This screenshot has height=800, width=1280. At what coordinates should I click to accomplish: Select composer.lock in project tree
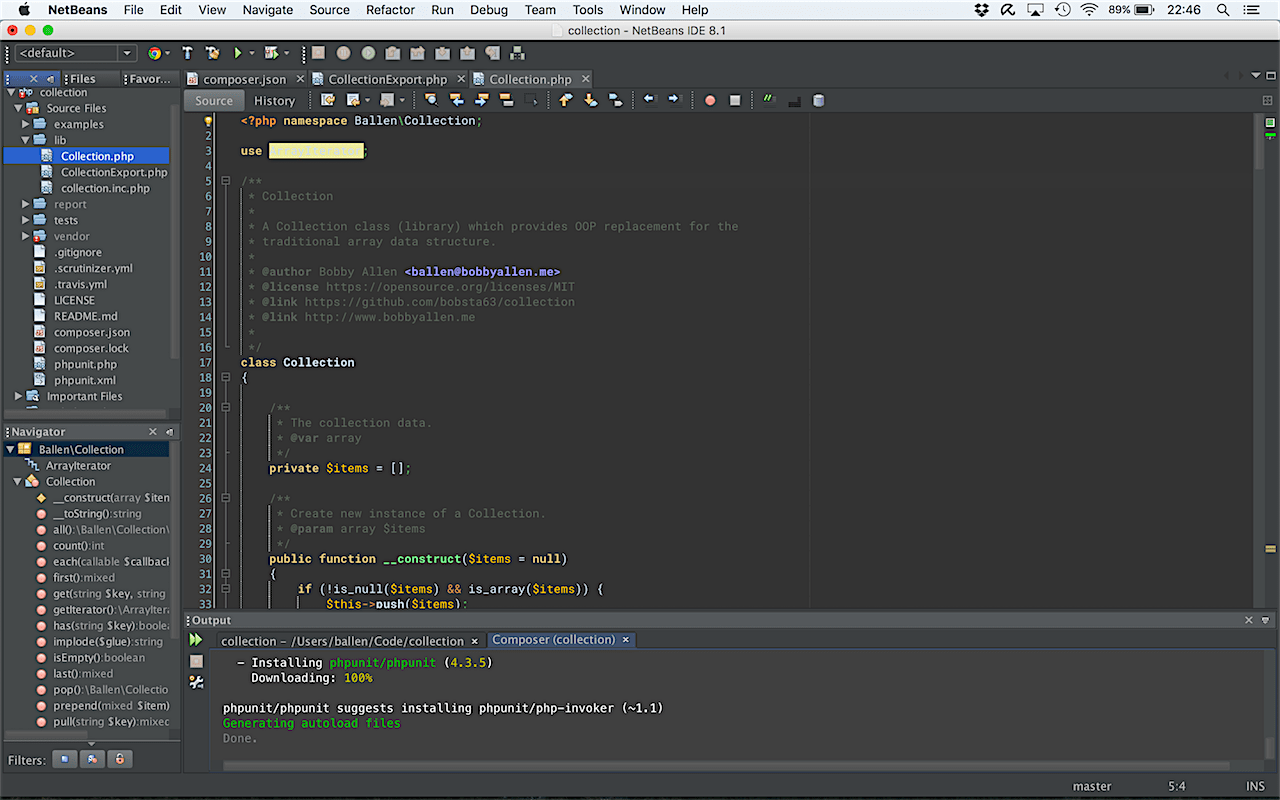point(91,348)
